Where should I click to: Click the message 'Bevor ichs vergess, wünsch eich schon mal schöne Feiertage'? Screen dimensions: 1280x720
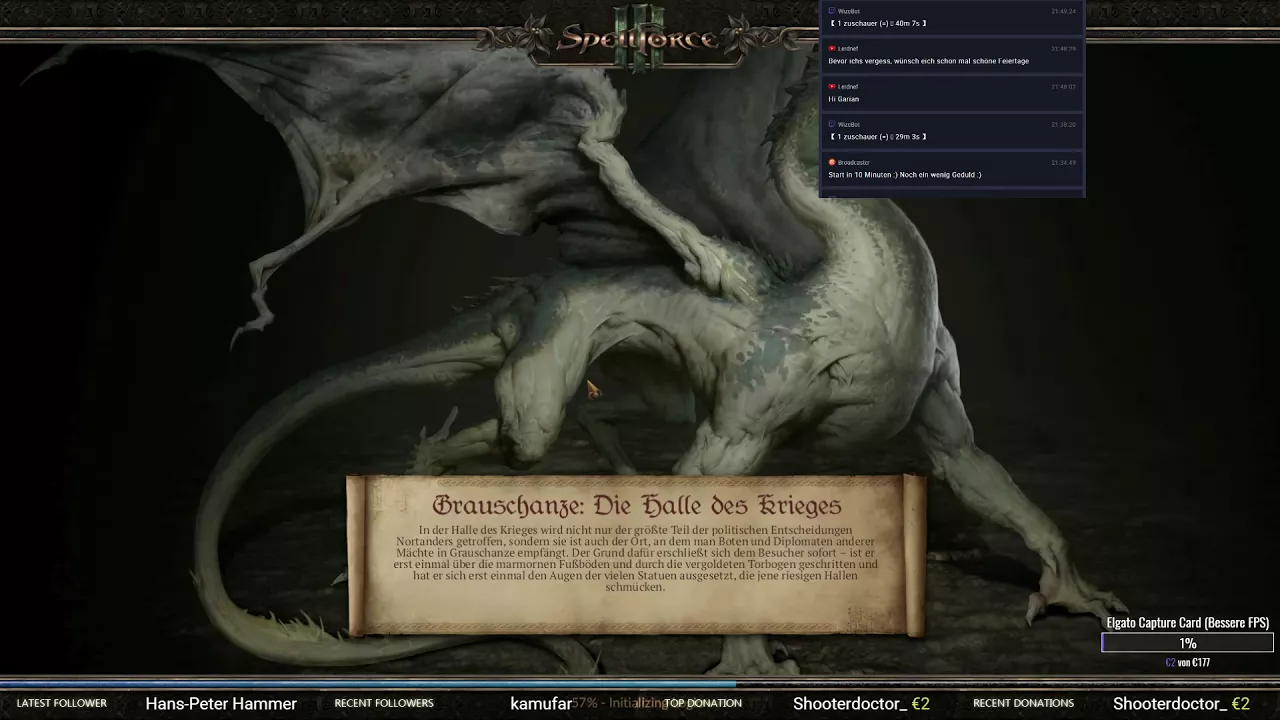point(928,61)
